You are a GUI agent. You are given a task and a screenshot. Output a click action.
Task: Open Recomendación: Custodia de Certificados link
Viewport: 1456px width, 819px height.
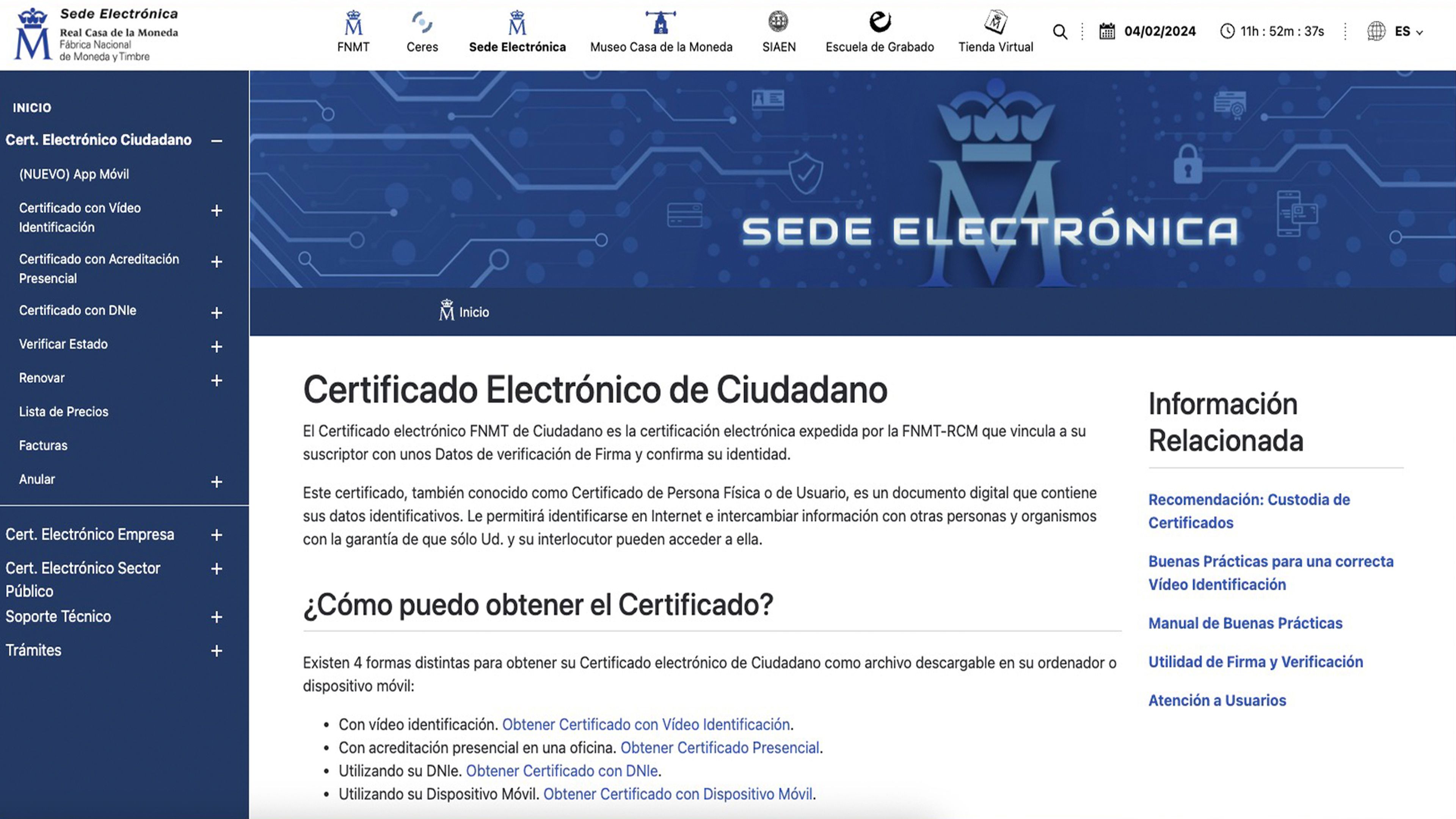pos(1249,511)
